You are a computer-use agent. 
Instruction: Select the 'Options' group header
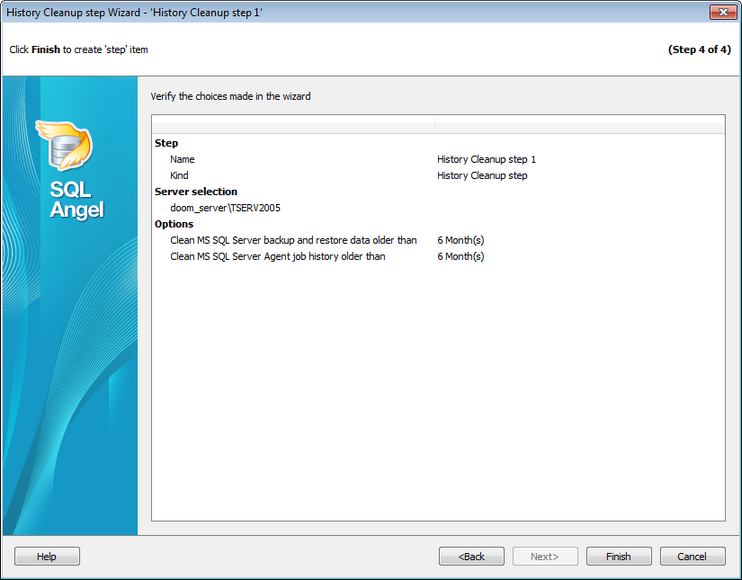tap(174, 224)
